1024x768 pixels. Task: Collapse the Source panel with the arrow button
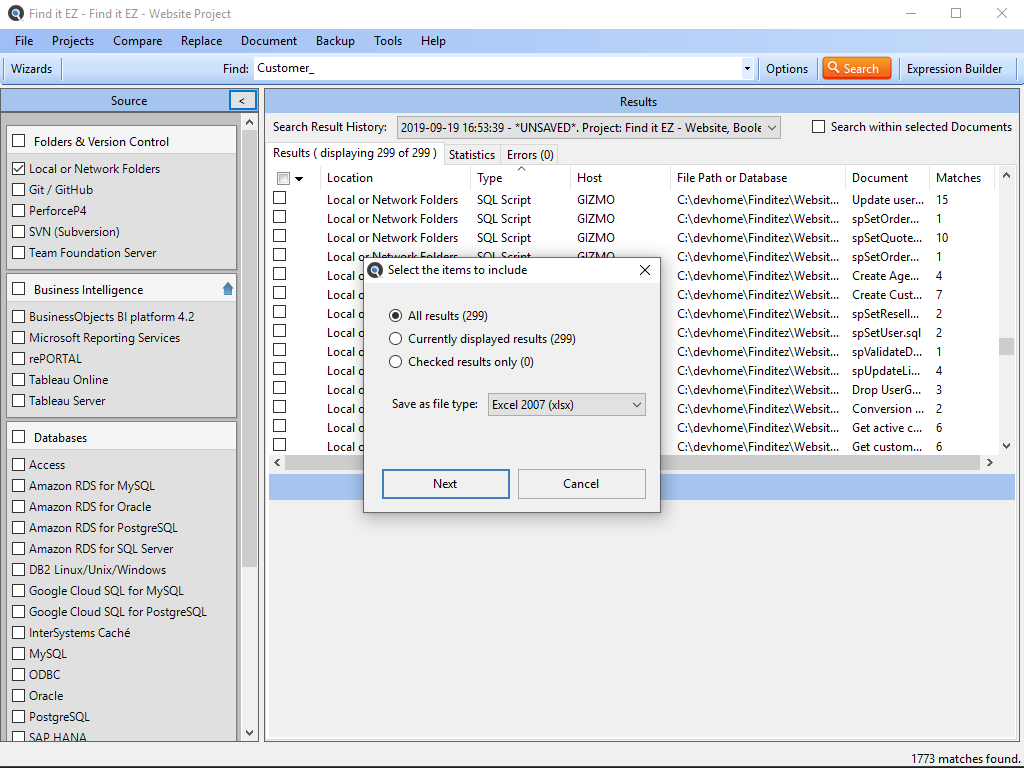click(x=242, y=101)
